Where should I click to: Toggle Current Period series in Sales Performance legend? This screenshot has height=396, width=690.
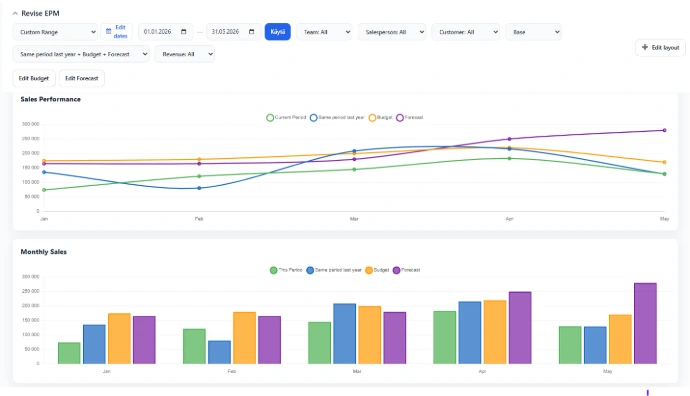tap(286, 117)
